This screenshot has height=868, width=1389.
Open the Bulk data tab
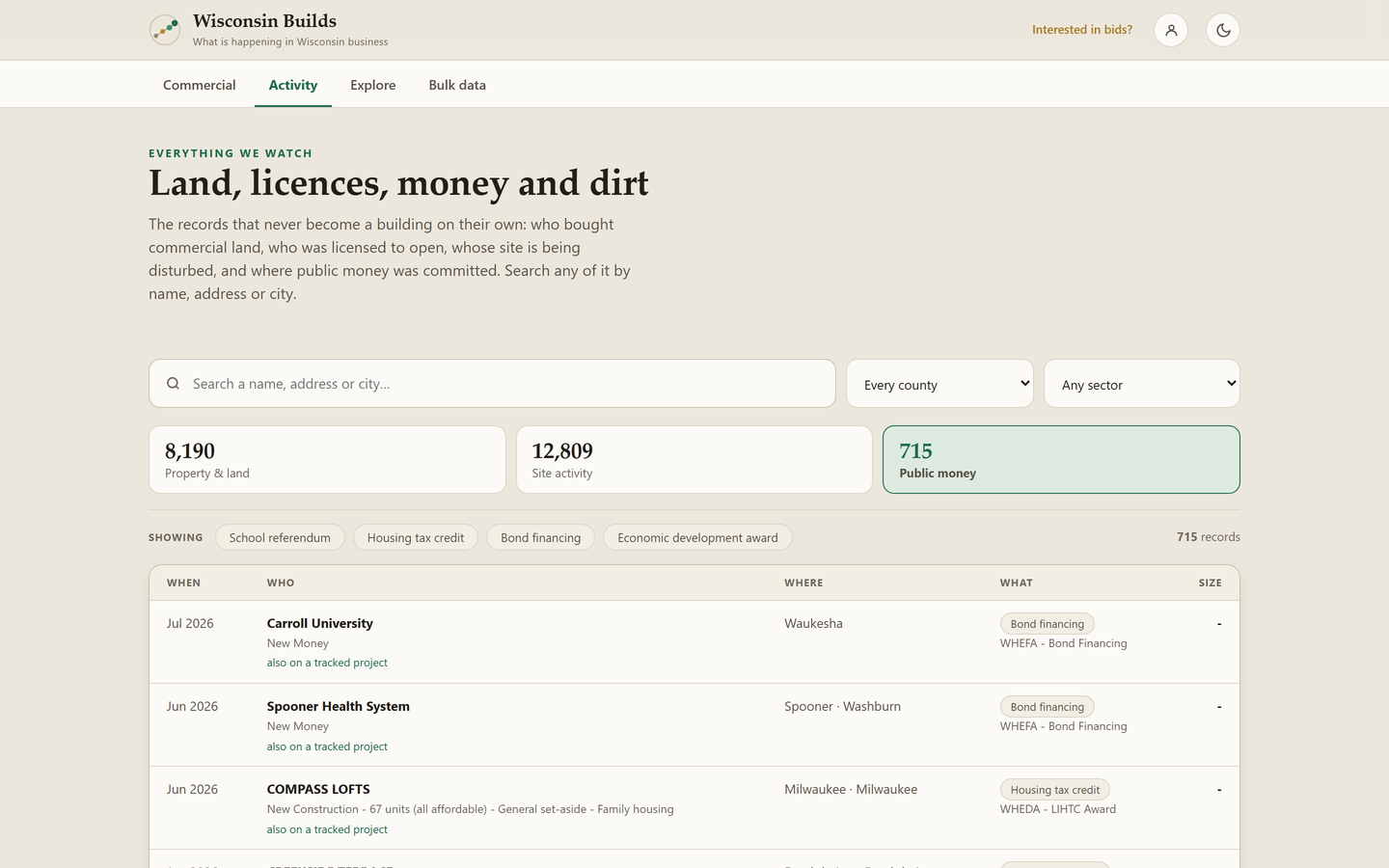coord(457,85)
